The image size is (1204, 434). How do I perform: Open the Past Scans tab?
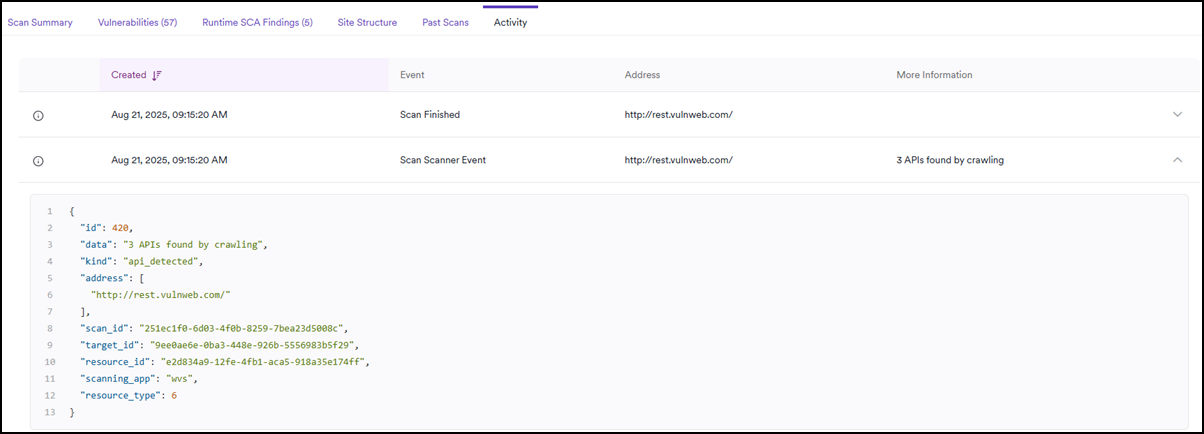(445, 22)
